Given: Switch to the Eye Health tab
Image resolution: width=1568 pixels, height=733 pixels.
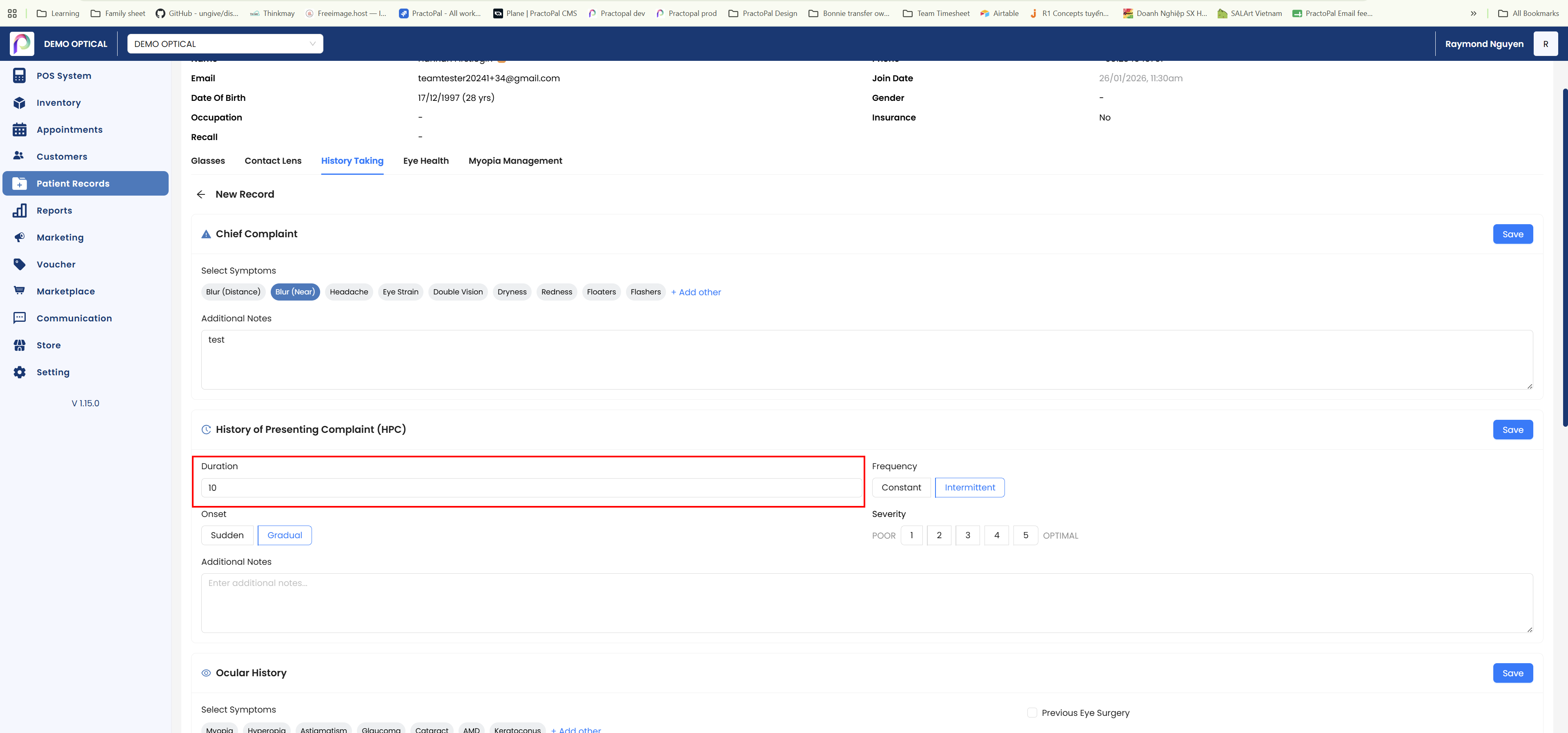Looking at the screenshot, I should pos(426,161).
